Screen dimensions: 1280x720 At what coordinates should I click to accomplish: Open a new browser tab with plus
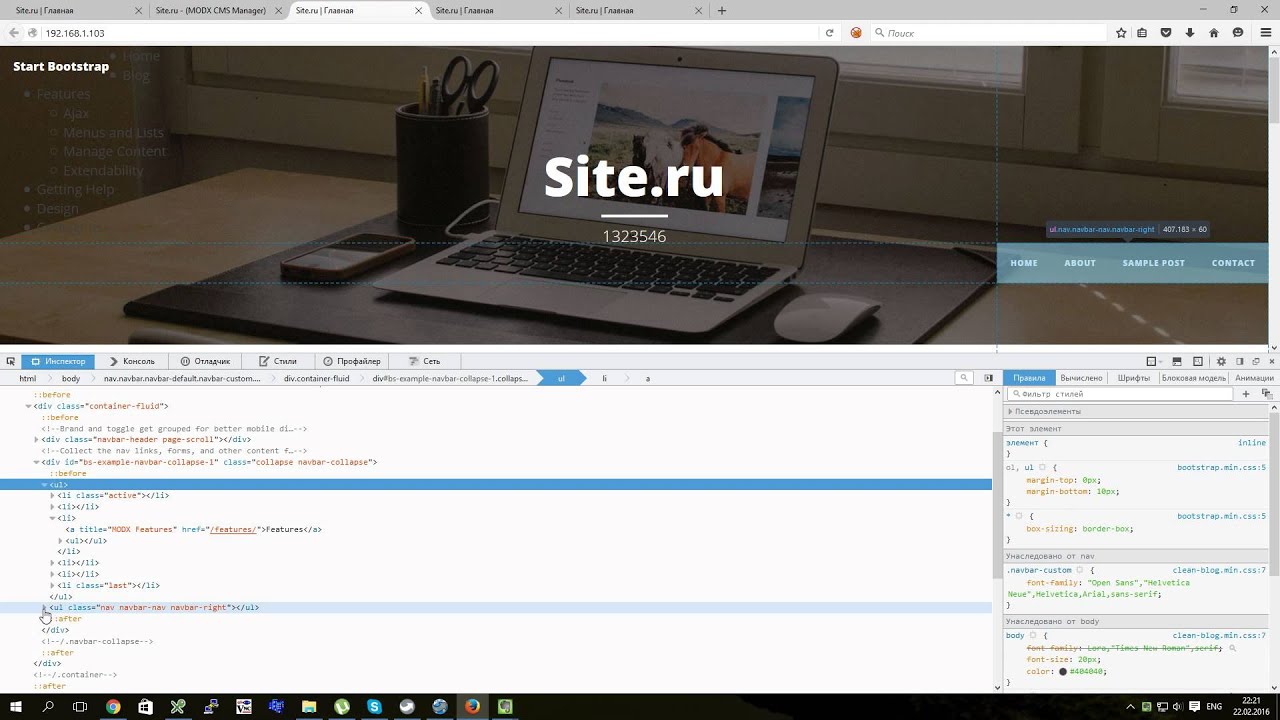(722, 11)
